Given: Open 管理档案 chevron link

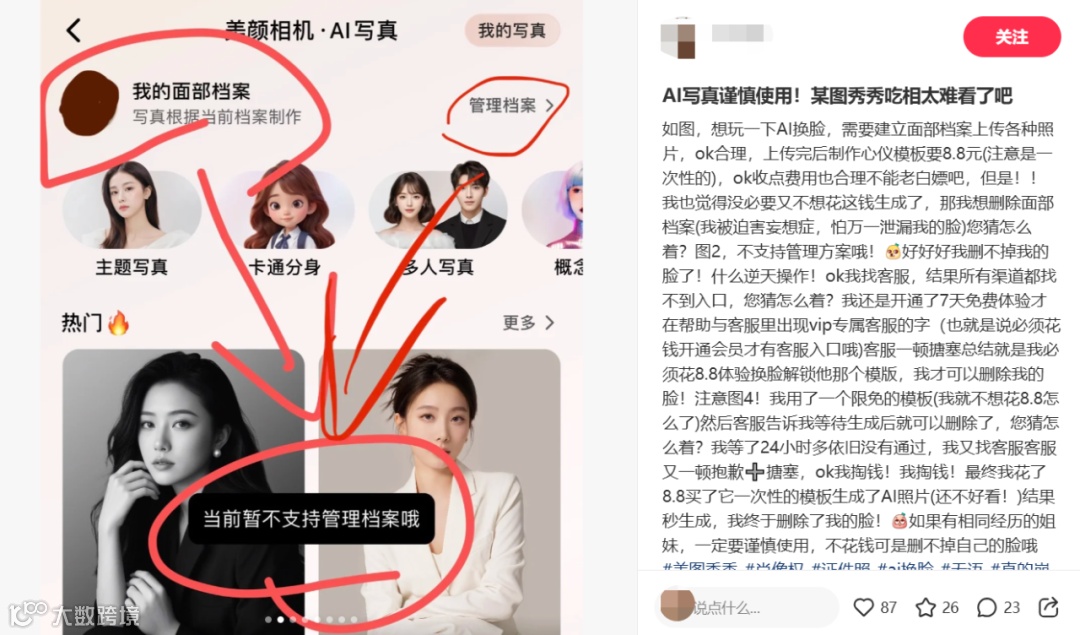Looking at the screenshot, I should (x=511, y=105).
